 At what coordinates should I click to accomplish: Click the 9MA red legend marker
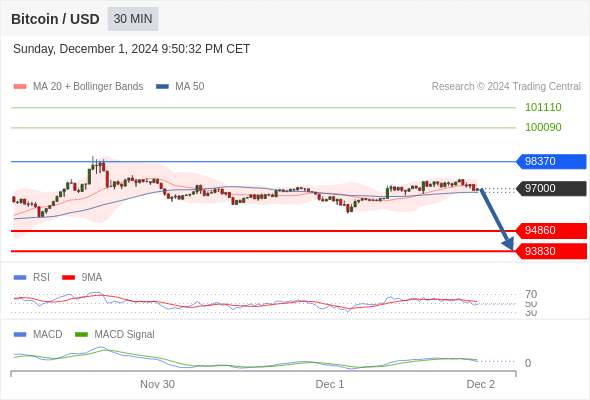click(68, 278)
